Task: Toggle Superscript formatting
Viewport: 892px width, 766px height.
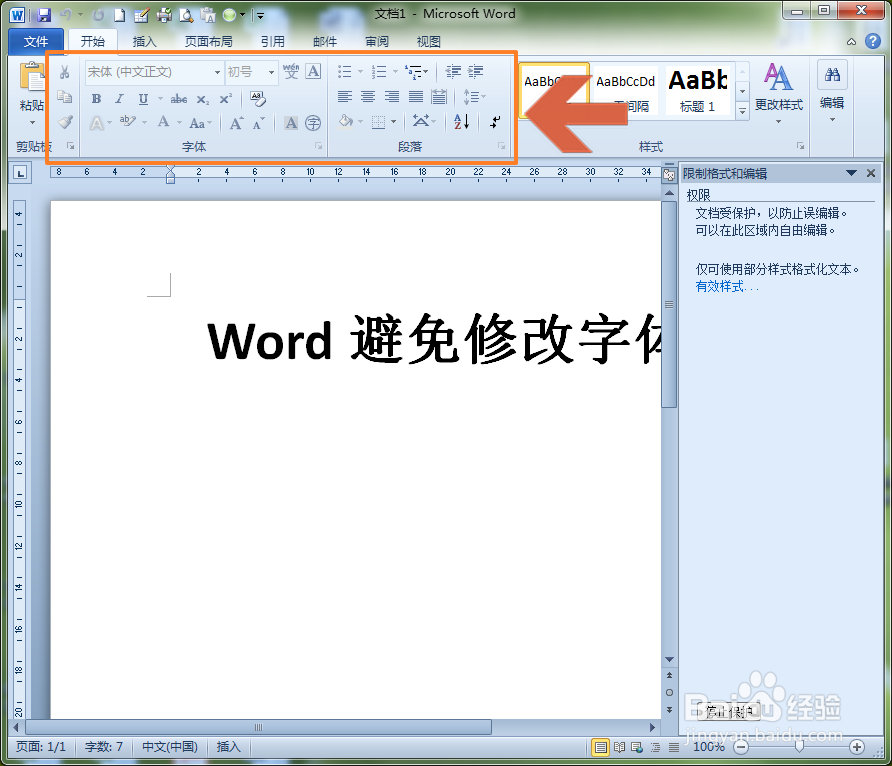Action: [x=226, y=99]
